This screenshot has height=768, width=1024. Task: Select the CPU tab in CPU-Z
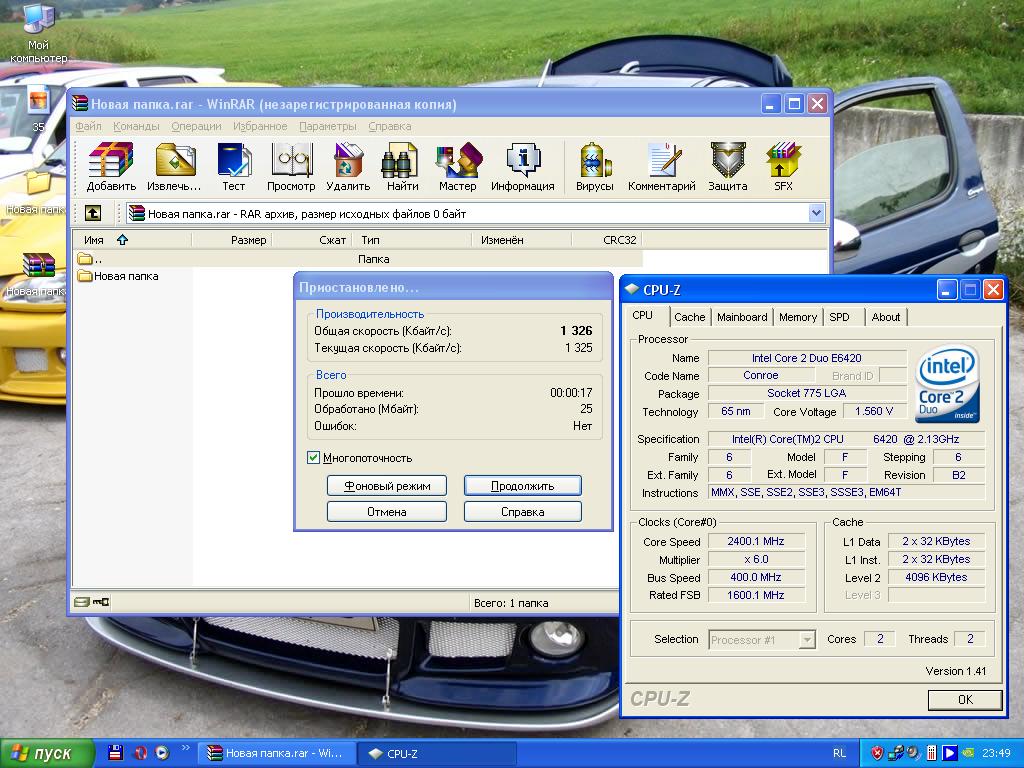coord(643,315)
